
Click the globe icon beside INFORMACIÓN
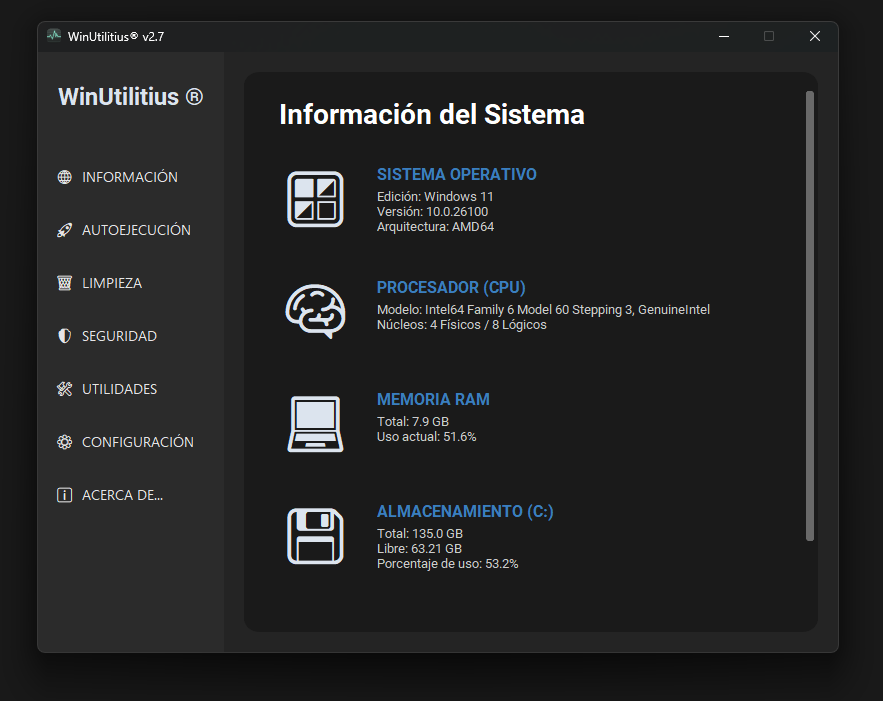pos(65,177)
